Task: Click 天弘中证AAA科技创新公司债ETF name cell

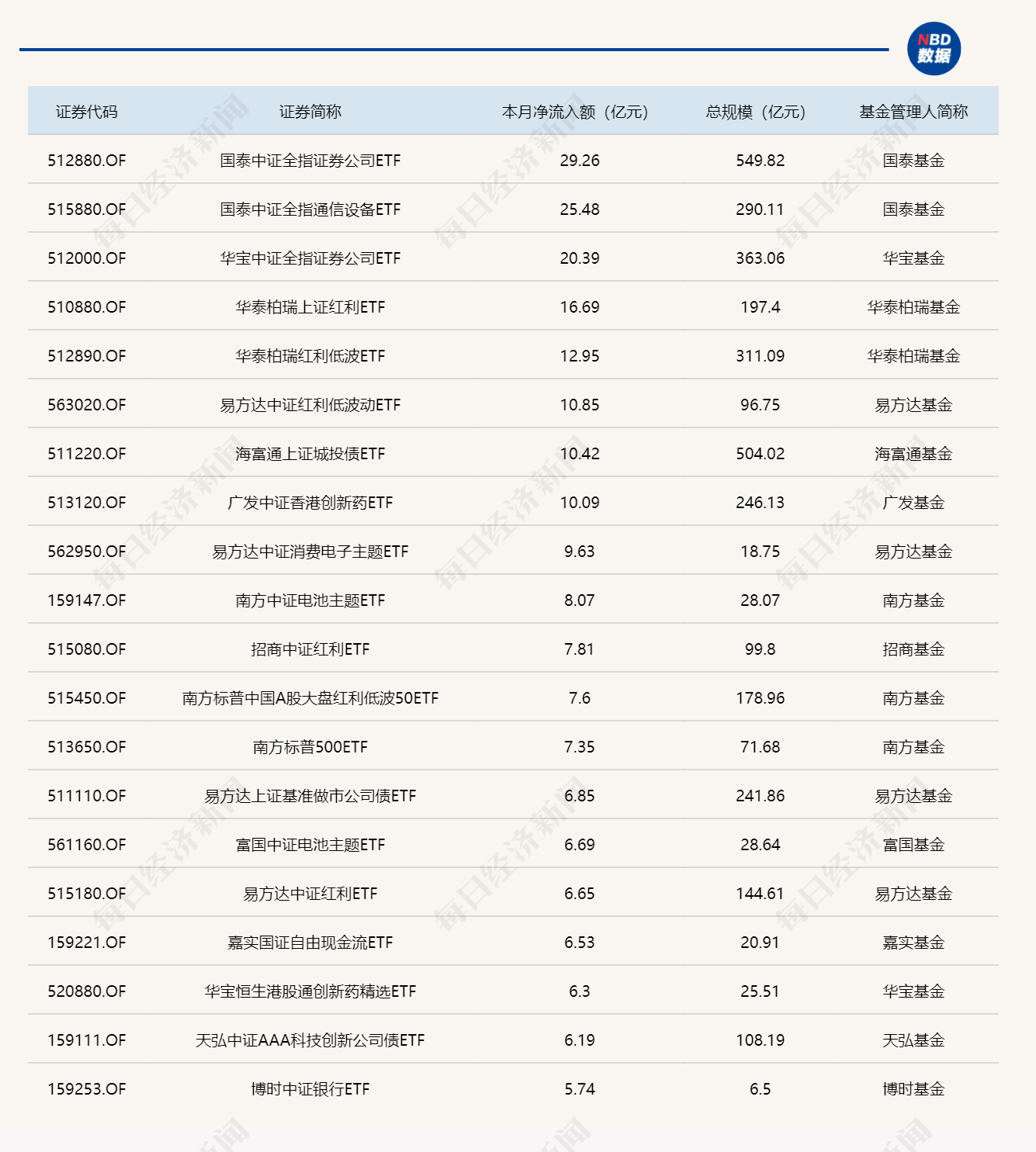Action: pyautogui.click(x=310, y=1040)
